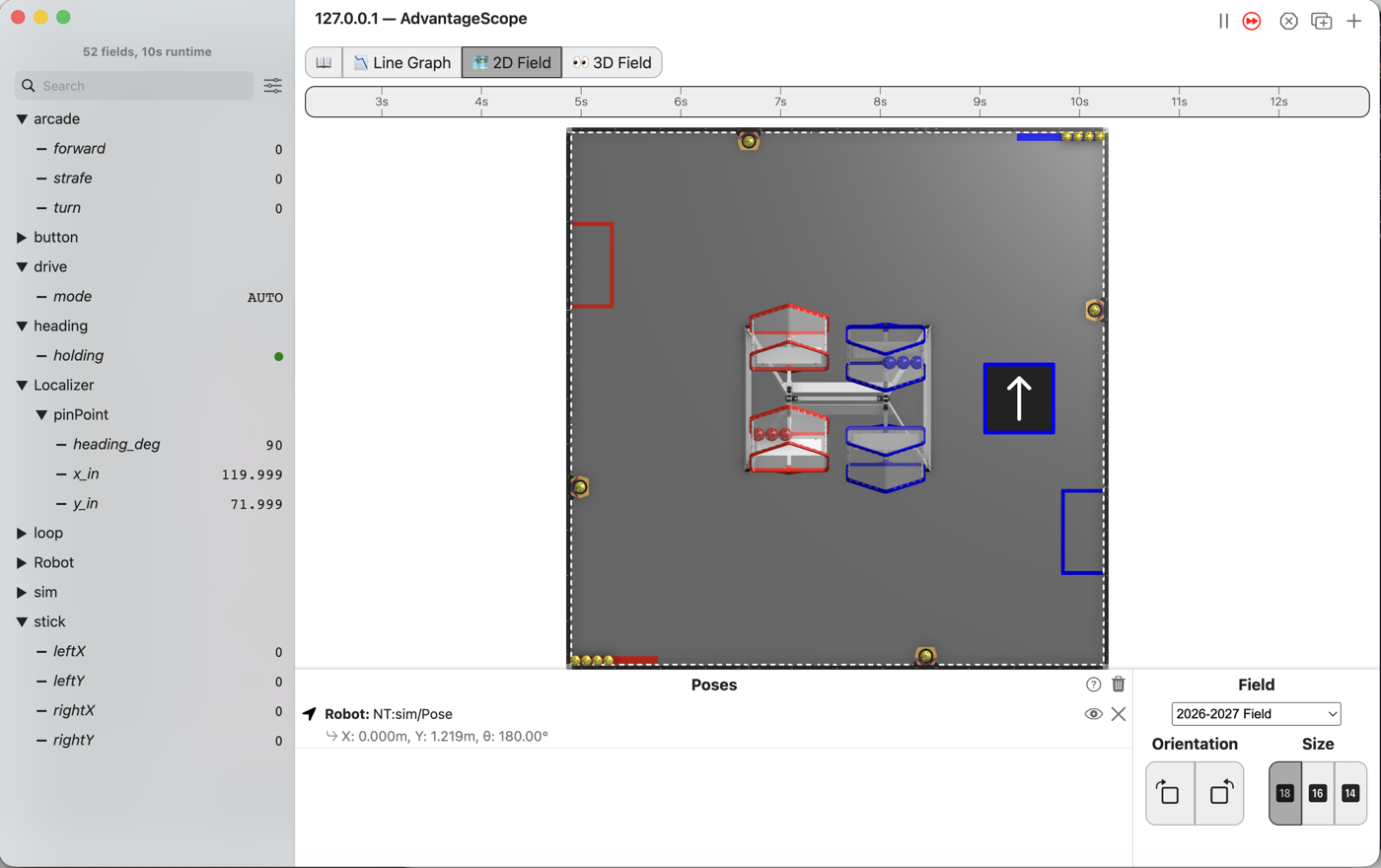Click the red fast-forward live icon
The width and height of the screenshot is (1381, 868).
(x=1252, y=21)
